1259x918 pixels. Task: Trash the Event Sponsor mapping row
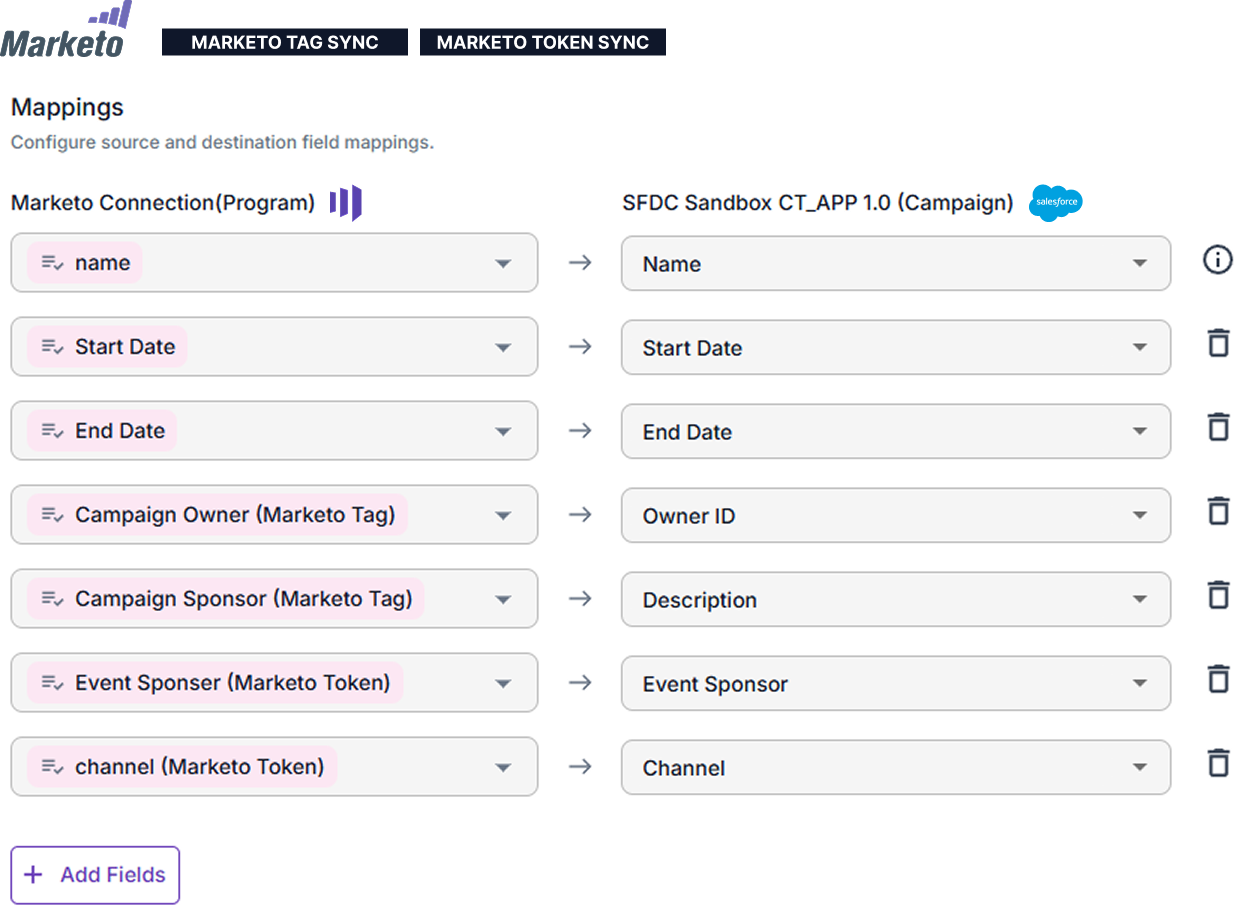click(1218, 679)
